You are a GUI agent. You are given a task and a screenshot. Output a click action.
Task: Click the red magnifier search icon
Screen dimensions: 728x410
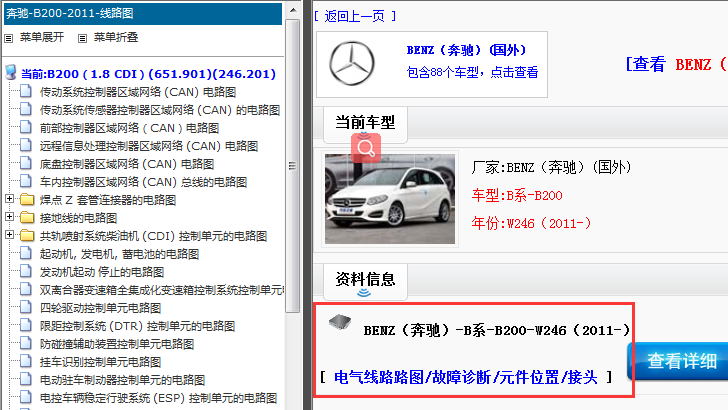(366, 148)
